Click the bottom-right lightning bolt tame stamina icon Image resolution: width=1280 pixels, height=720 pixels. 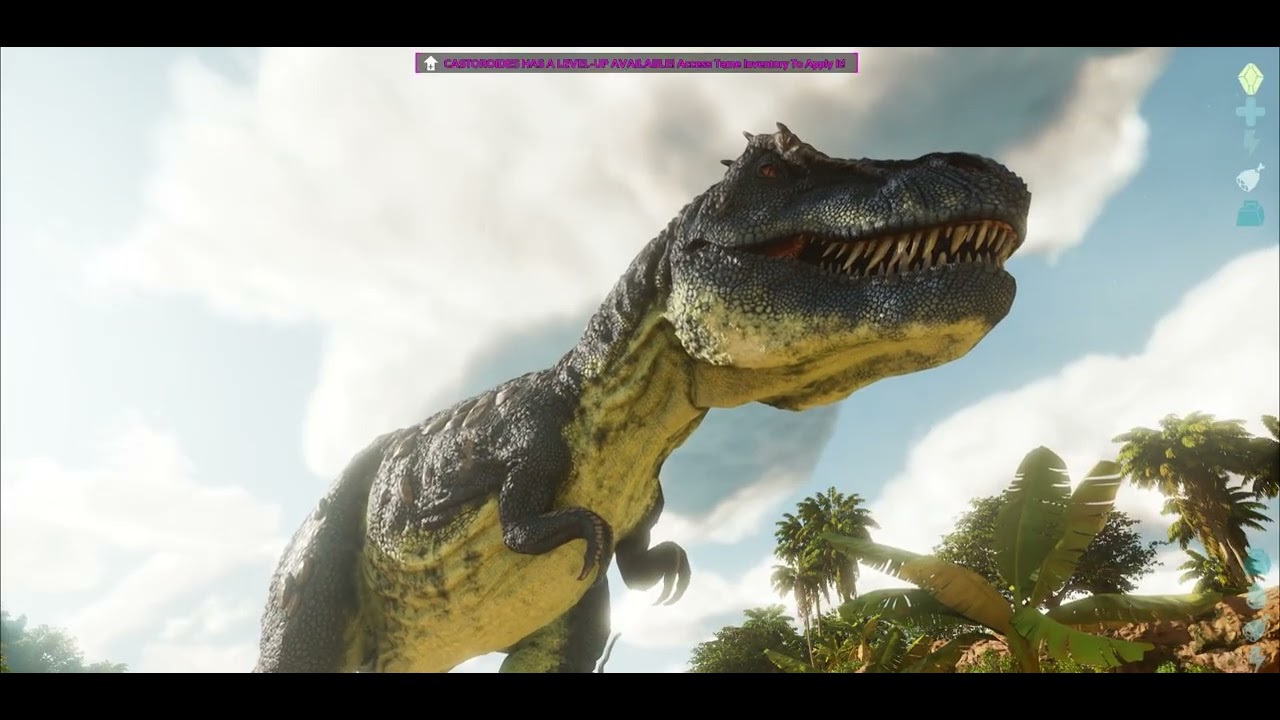point(1258,657)
